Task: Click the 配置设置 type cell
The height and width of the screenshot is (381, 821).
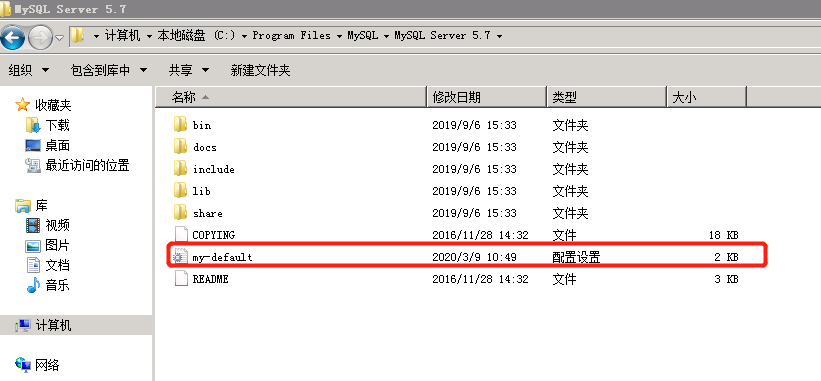Action: [x=576, y=257]
